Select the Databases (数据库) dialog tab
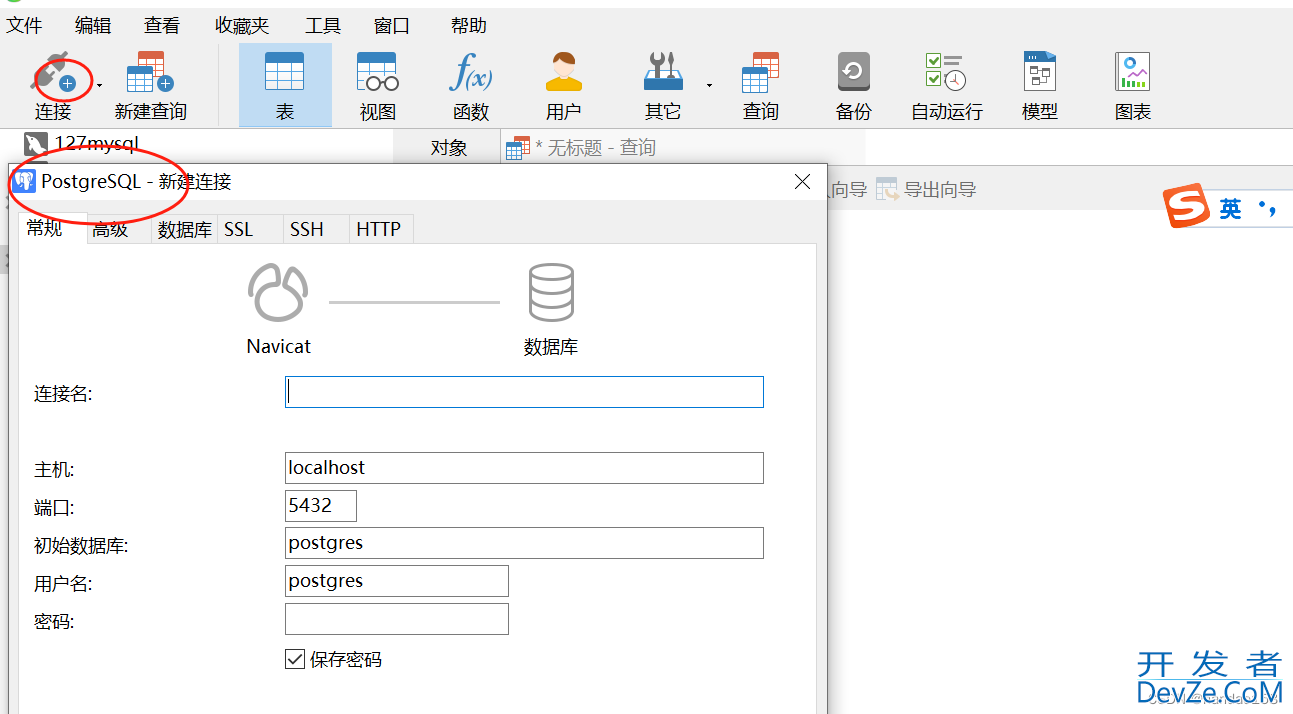1293x714 pixels. click(x=185, y=229)
